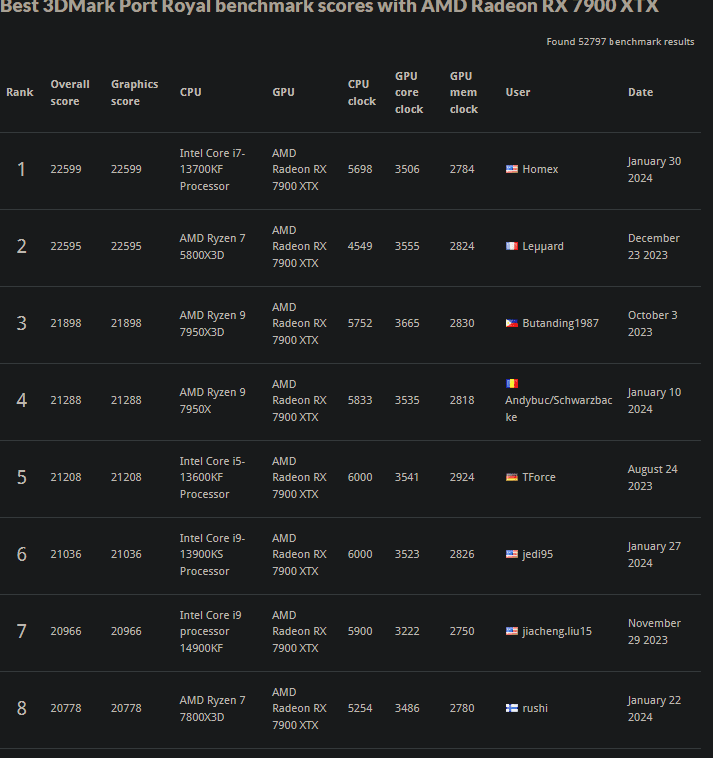Open rank 8 score 20778 result

coord(66,708)
